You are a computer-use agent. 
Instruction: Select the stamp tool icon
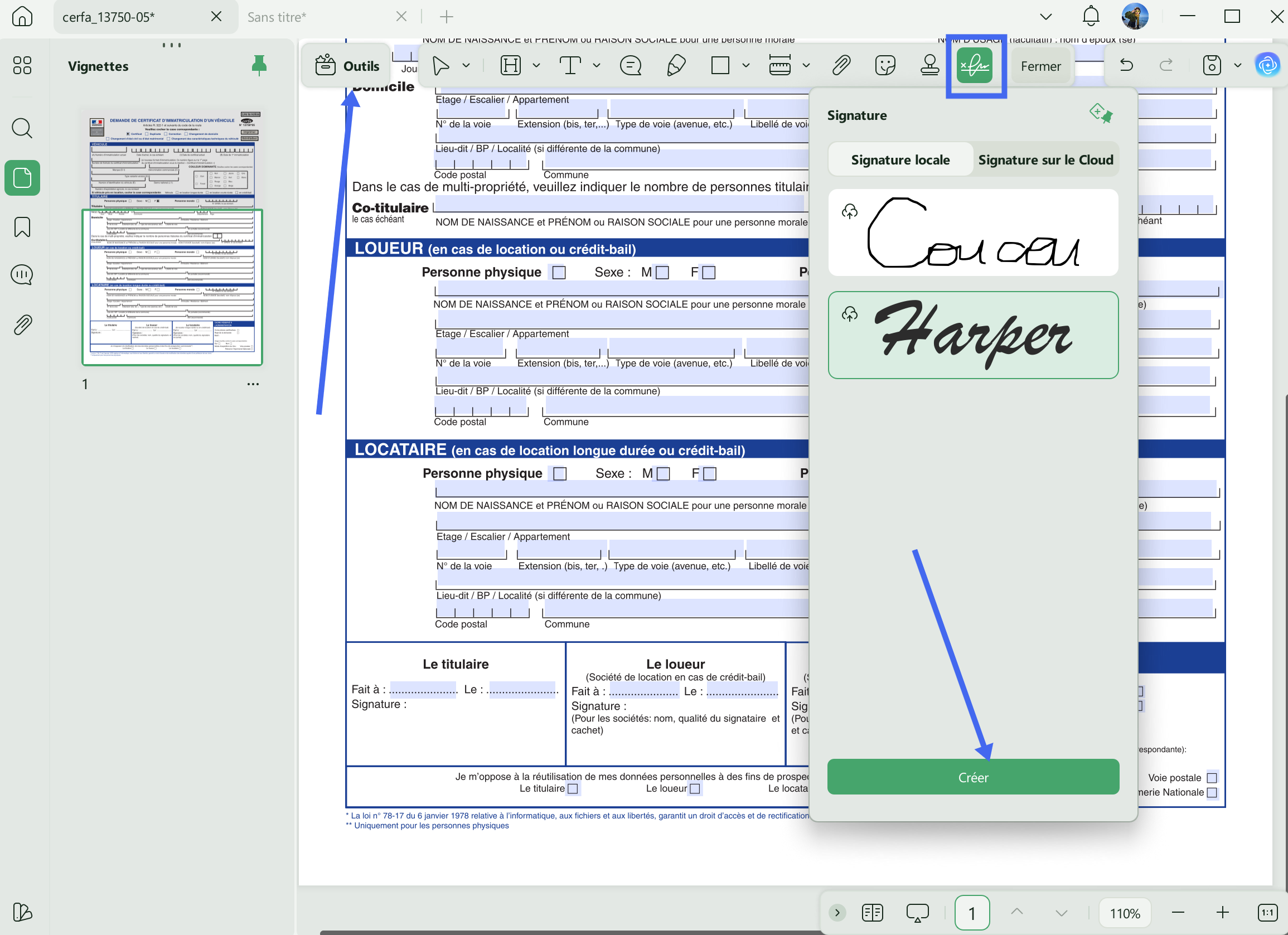click(929, 66)
